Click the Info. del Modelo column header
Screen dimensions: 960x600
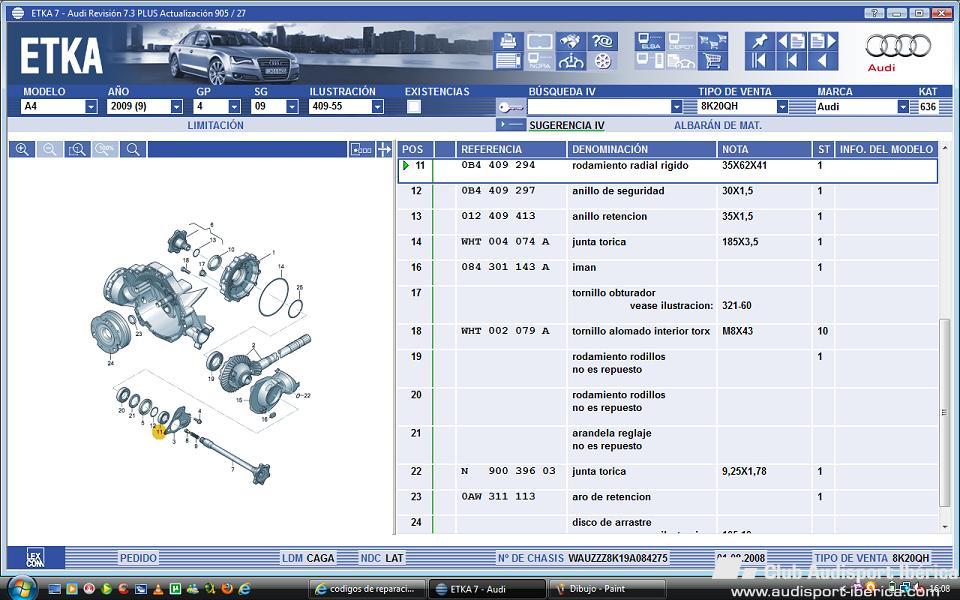click(x=886, y=149)
